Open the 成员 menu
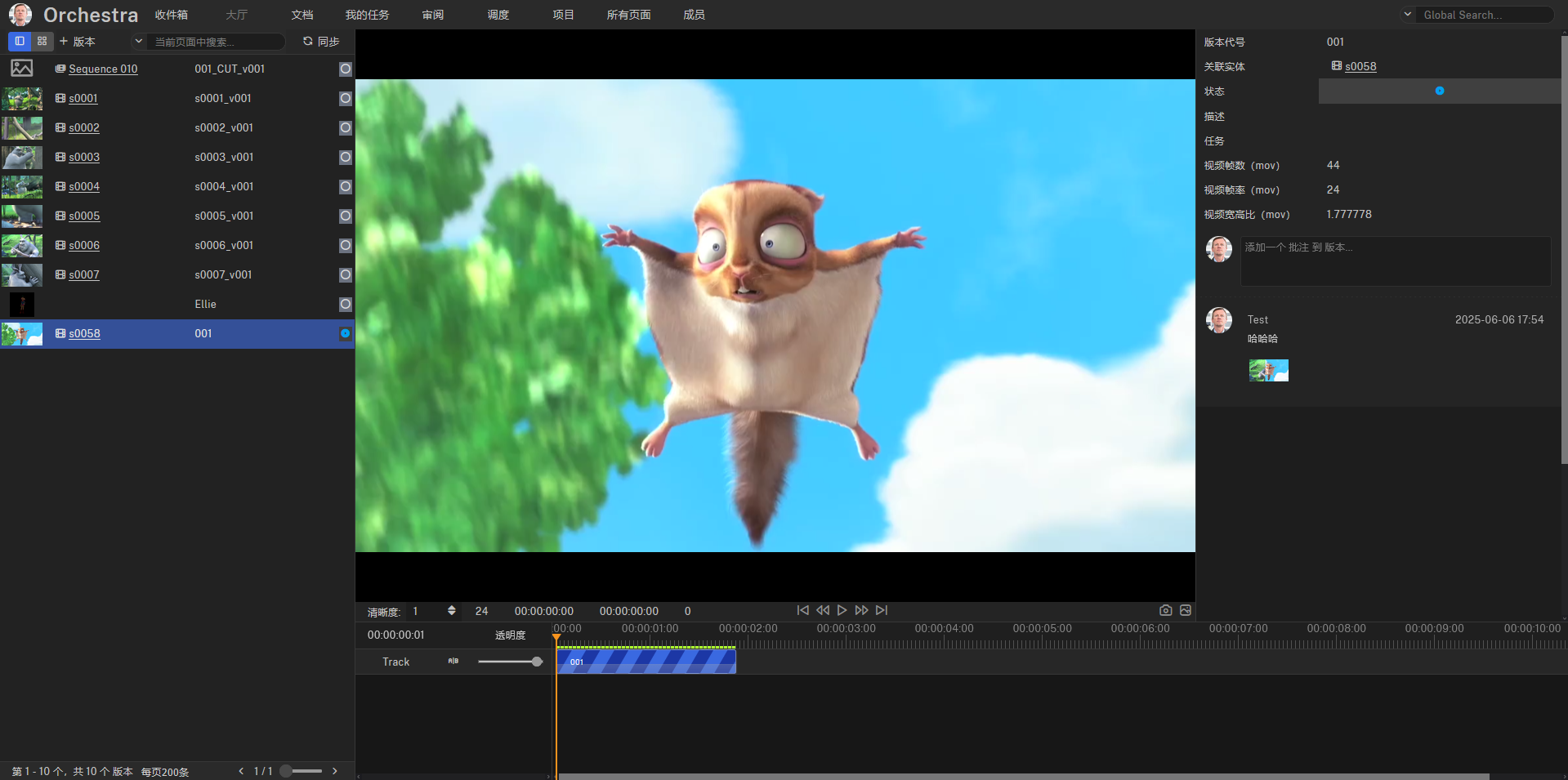Viewport: 1568px width, 780px height. 694,15
